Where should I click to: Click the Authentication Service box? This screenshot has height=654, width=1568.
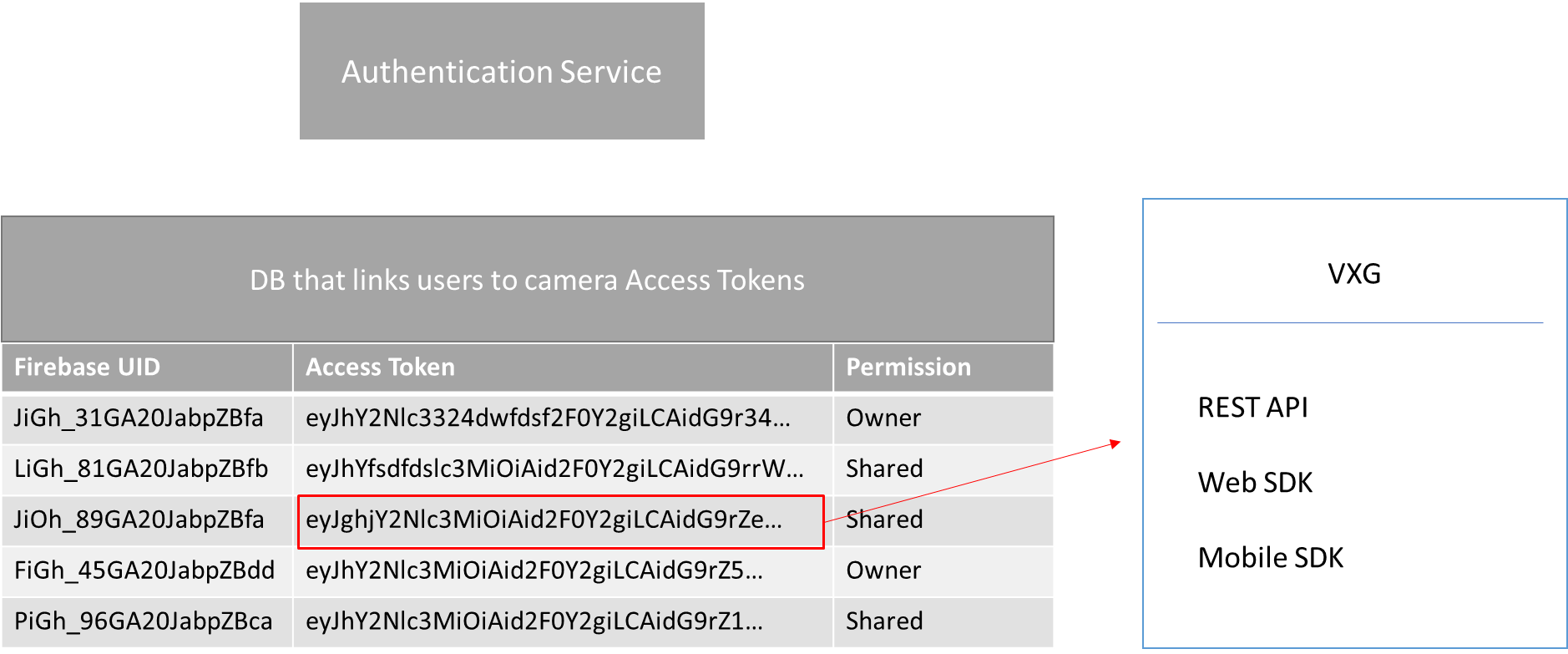coord(502,72)
